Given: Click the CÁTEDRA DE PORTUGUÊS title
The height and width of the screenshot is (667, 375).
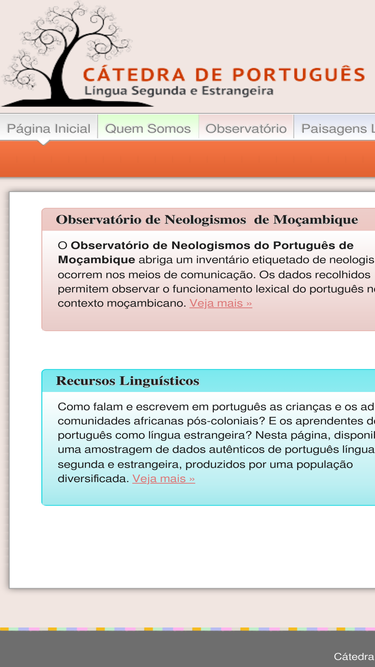Looking at the screenshot, I should point(224,74).
